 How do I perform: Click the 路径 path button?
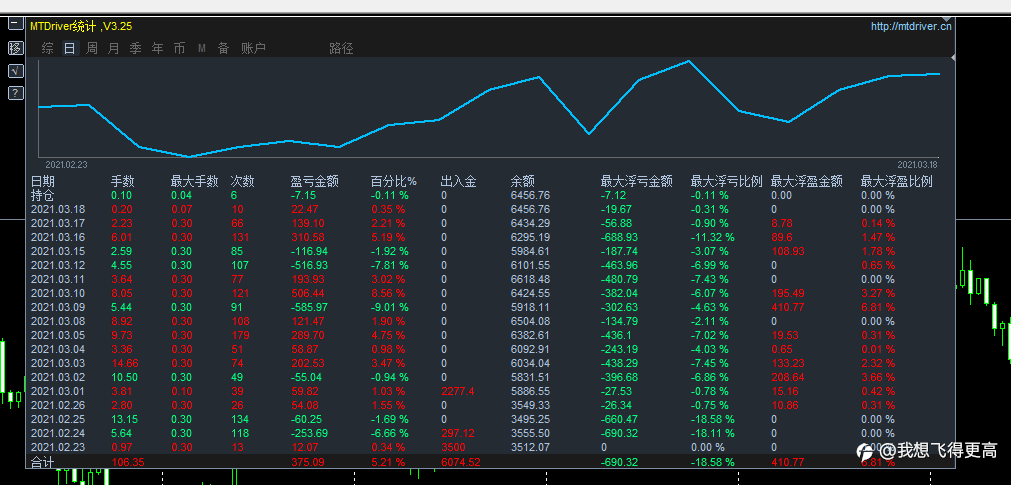click(x=341, y=48)
